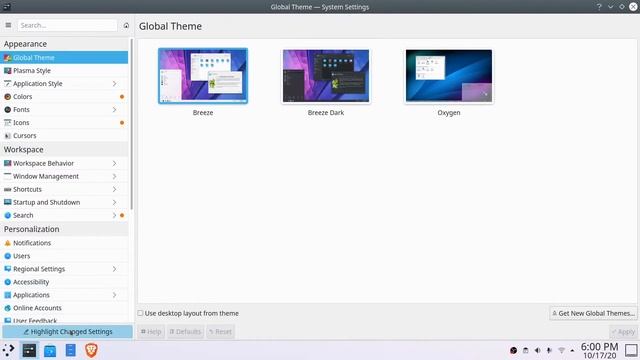Viewport: 640px width, 360px height.
Task: Click the Accessibility icon
Action: coord(7,282)
